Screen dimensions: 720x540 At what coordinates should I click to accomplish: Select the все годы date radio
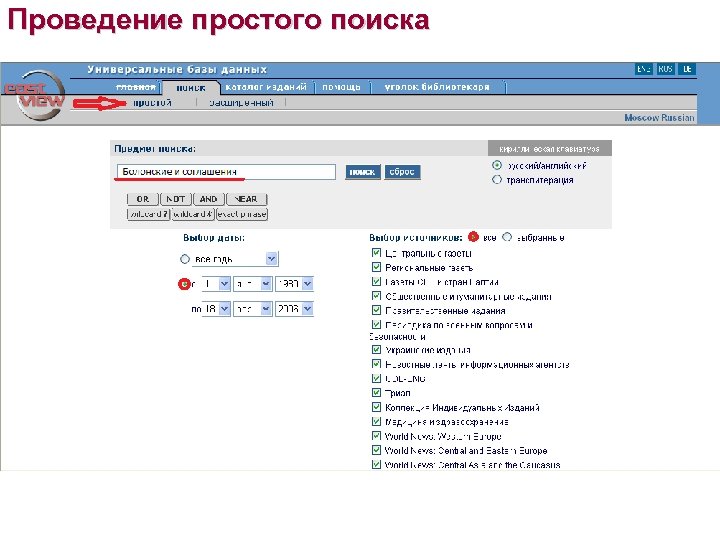coord(185,259)
